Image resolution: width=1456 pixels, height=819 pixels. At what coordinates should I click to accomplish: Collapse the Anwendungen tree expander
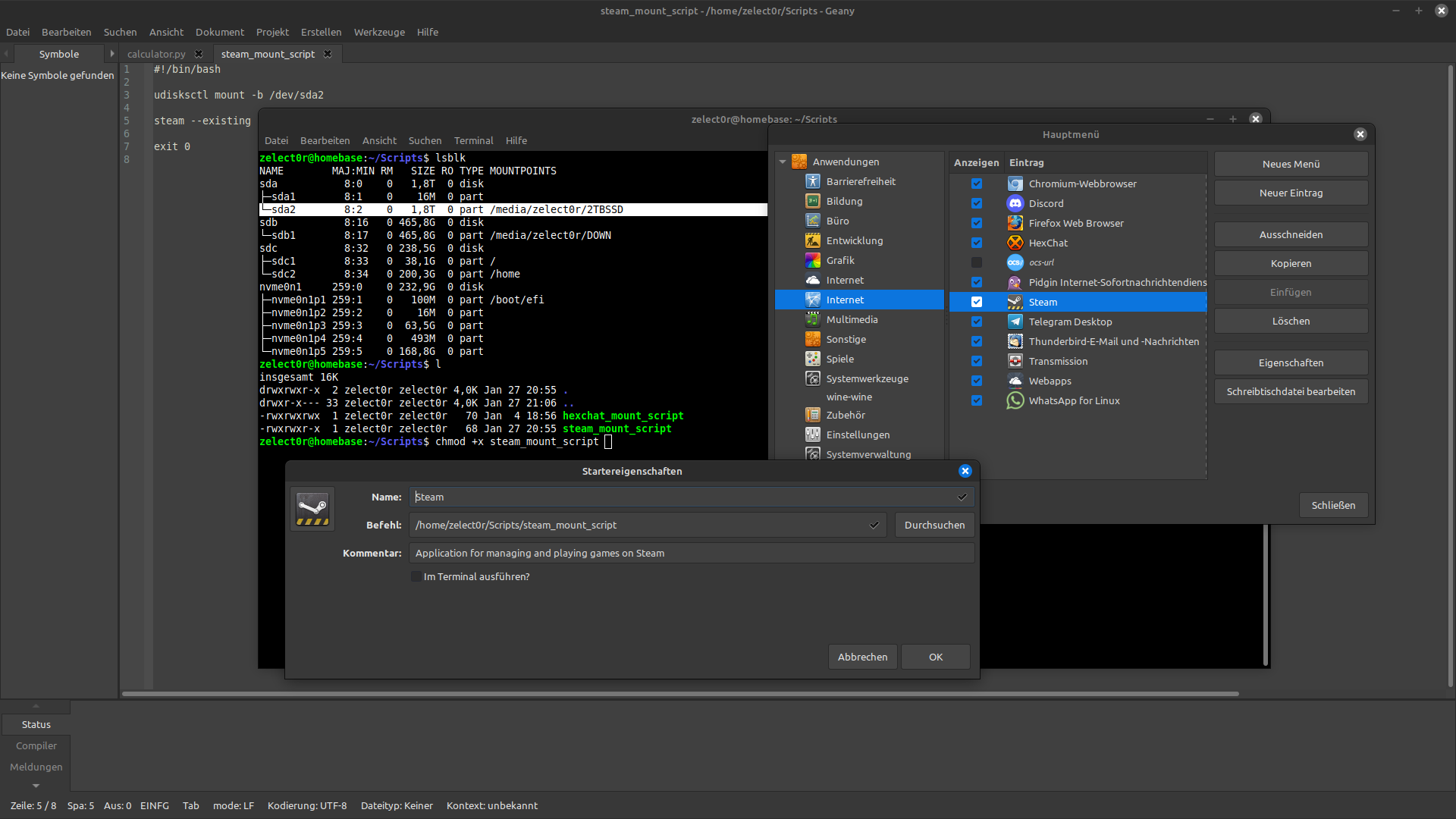[x=783, y=162]
